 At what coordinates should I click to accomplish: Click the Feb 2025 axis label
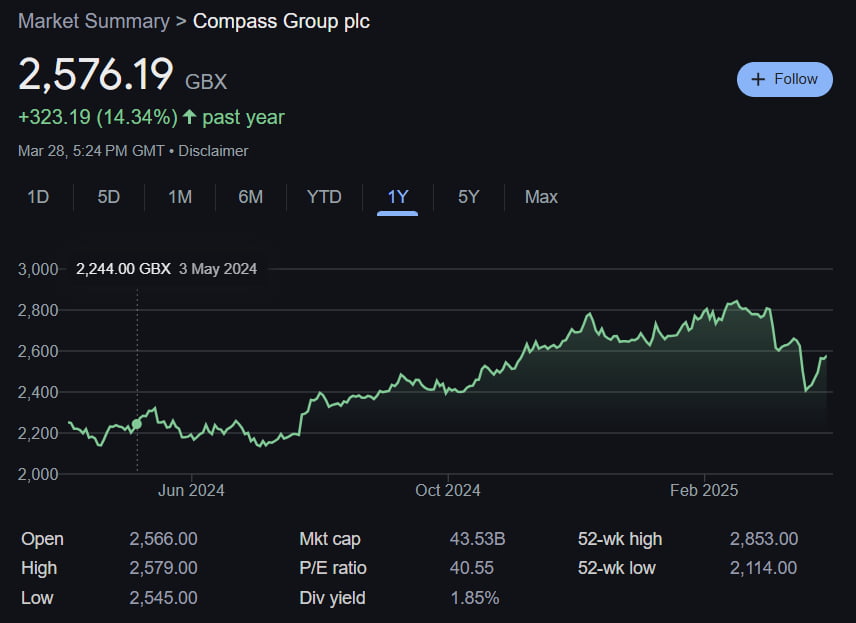[x=704, y=490]
